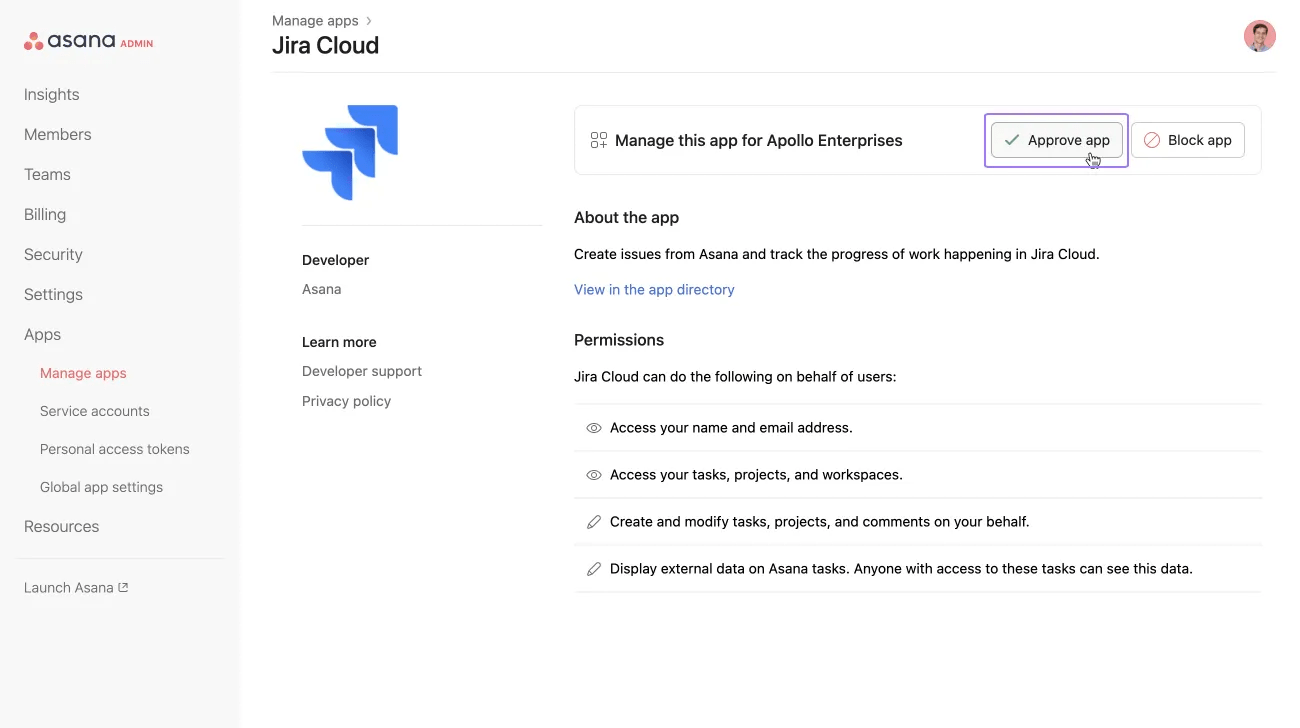1300x728 pixels.
Task: Approve the Jira Cloud app
Action: (1056, 140)
